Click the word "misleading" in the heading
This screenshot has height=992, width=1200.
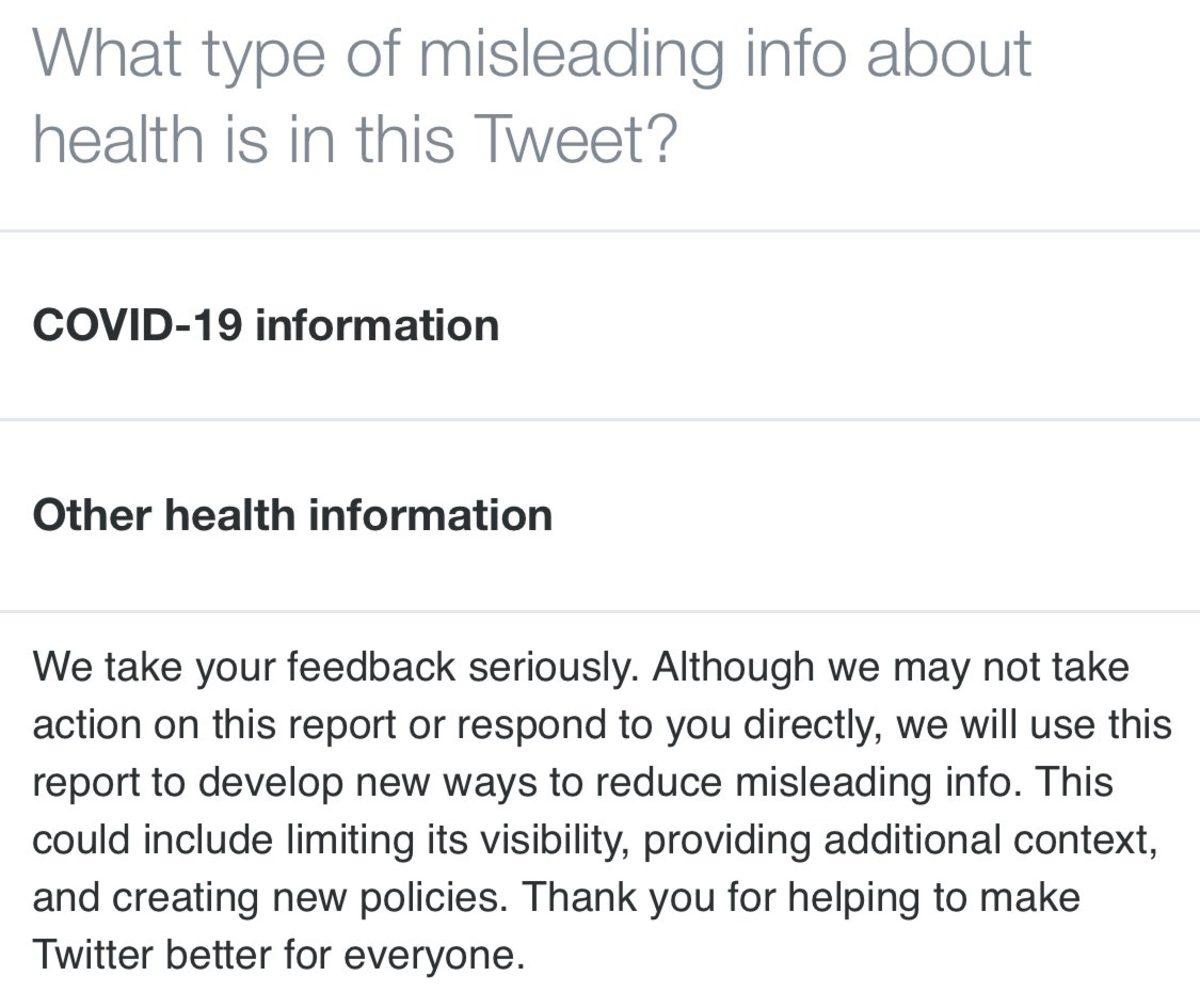tap(569, 55)
